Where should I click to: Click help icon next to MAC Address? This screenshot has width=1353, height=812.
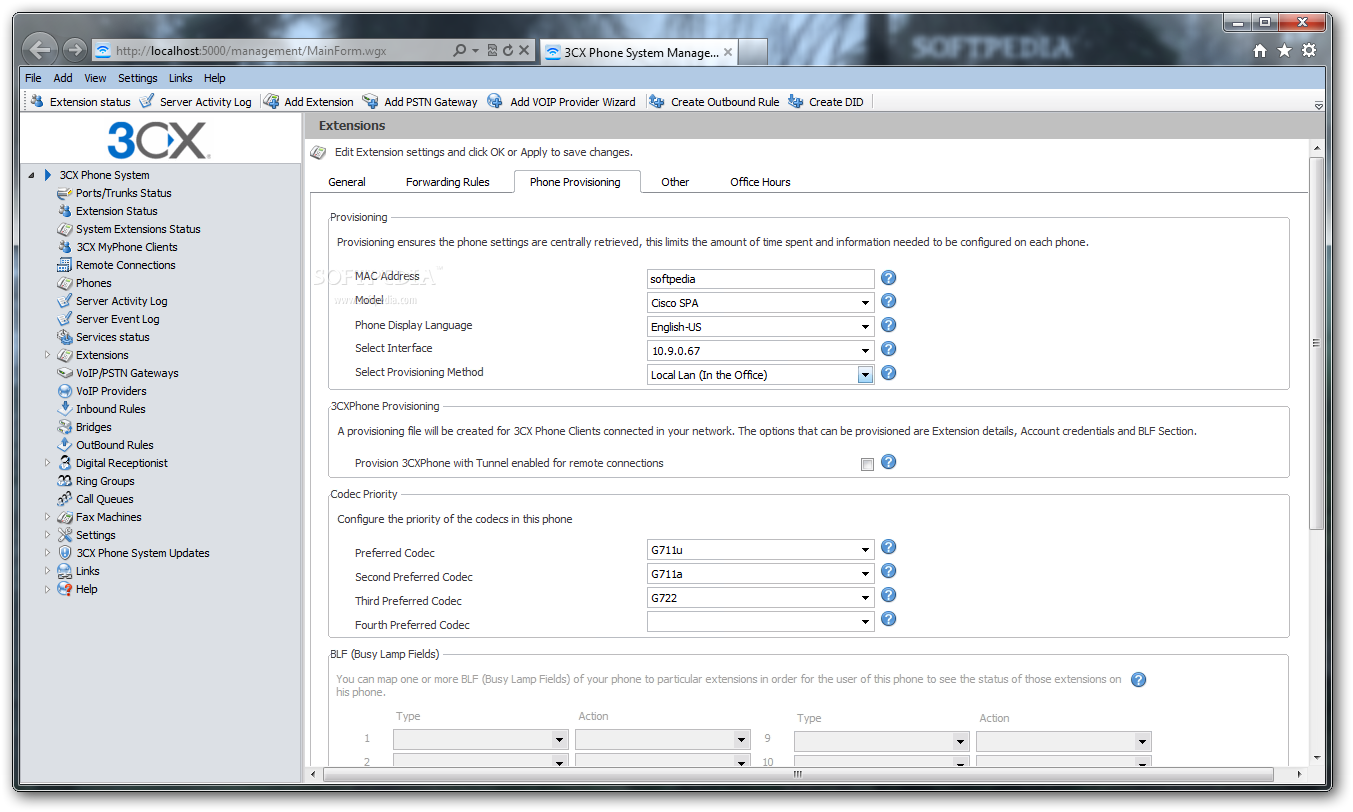click(888, 278)
